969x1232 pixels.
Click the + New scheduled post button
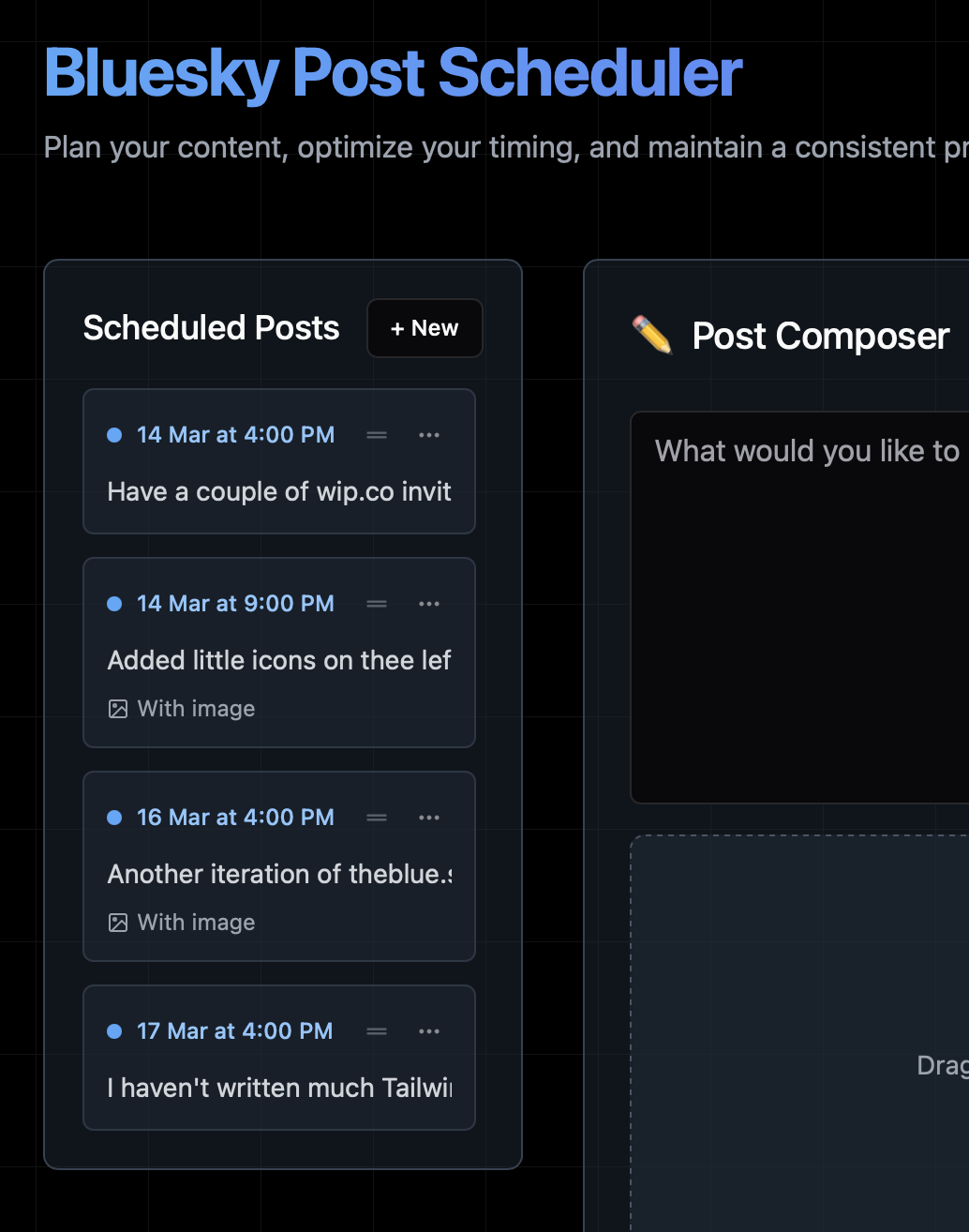[x=425, y=328]
